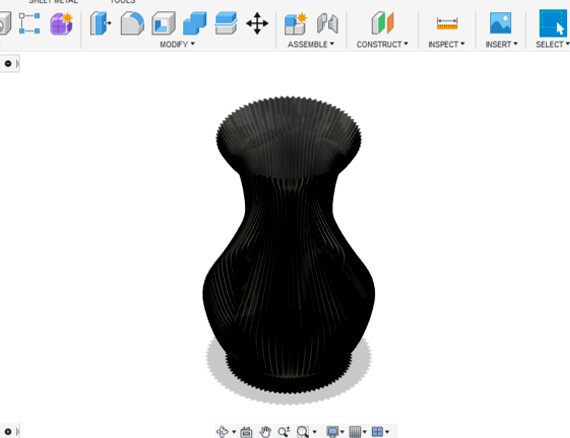The width and height of the screenshot is (570, 438).
Task: Expand the Orbit type dropdown arrow
Action: coord(234,432)
